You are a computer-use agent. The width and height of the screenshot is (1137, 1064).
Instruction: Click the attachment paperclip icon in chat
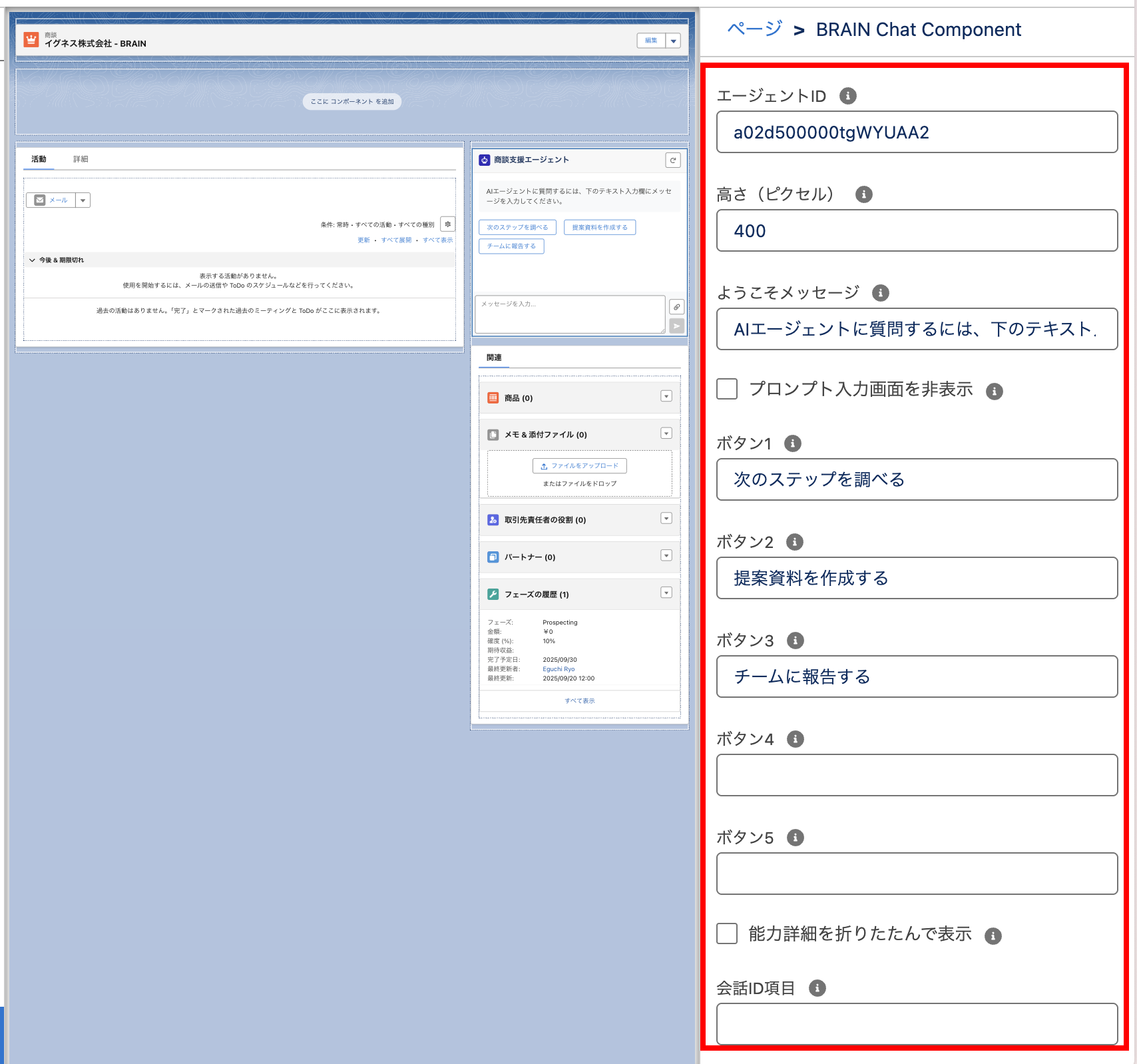tap(676, 307)
